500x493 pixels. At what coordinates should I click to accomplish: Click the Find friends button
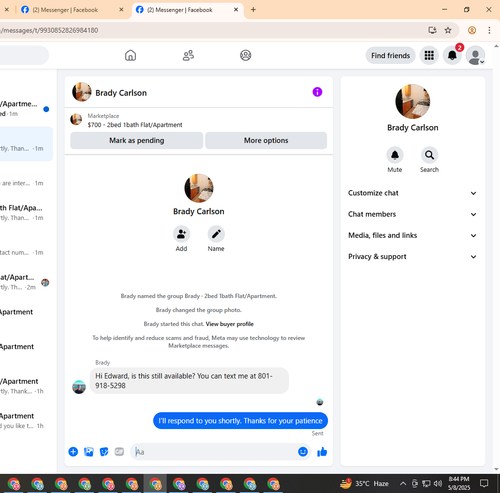click(390, 55)
